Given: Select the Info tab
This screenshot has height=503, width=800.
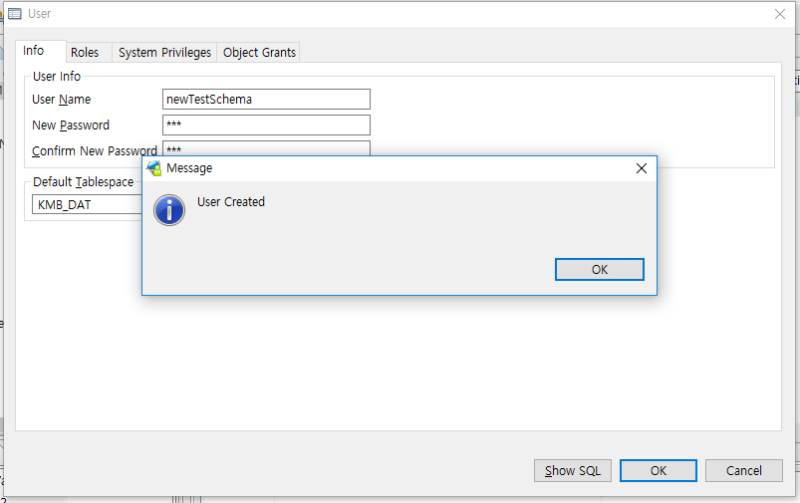Looking at the screenshot, I should tap(34, 51).
